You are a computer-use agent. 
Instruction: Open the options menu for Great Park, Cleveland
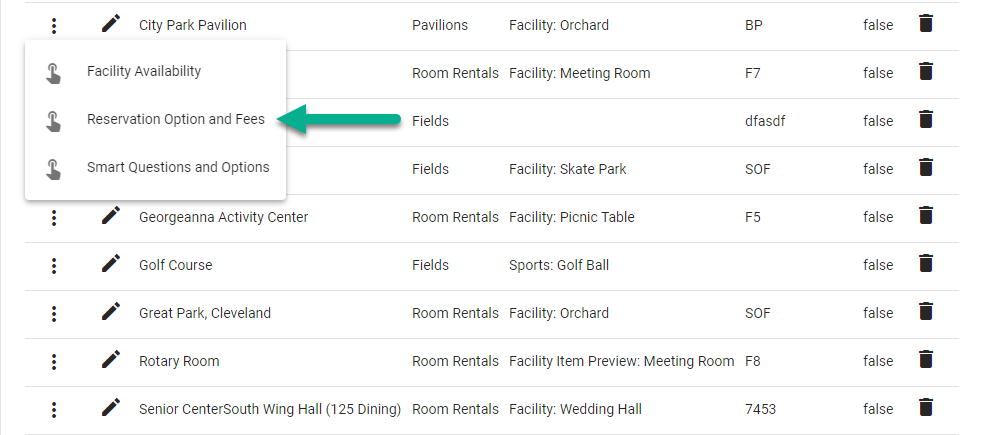[54, 313]
